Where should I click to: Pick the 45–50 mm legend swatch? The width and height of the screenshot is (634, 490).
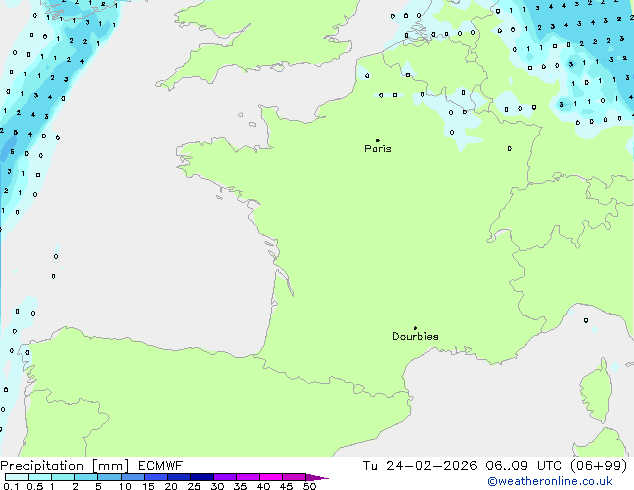[x=294, y=477]
